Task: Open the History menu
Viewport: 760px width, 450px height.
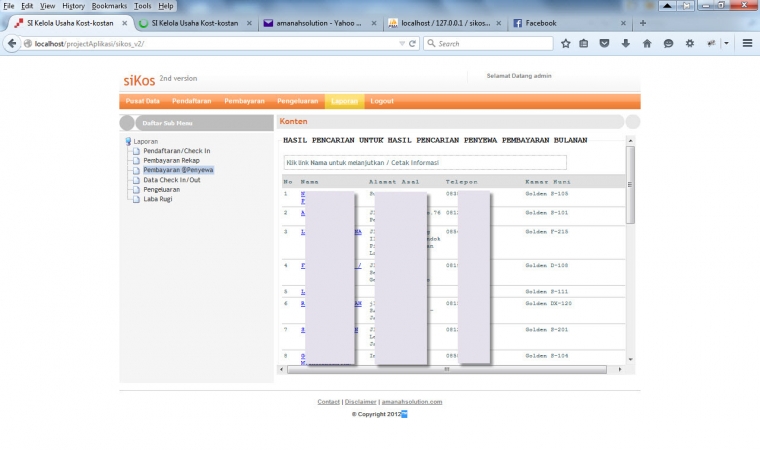Action: tap(73, 6)
